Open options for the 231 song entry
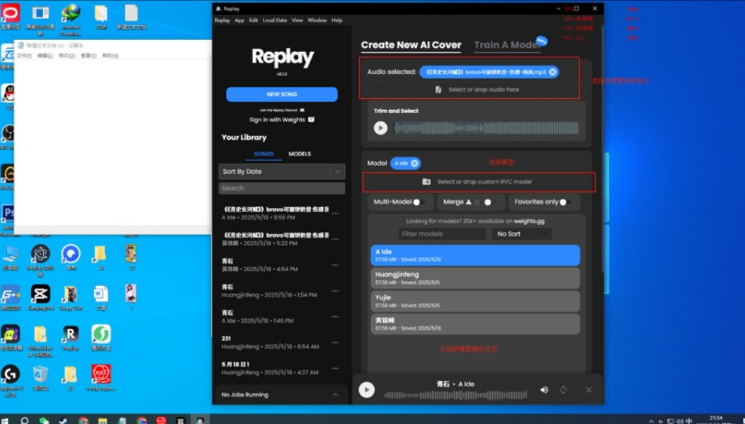745x424 pixels. coord(335,342)
